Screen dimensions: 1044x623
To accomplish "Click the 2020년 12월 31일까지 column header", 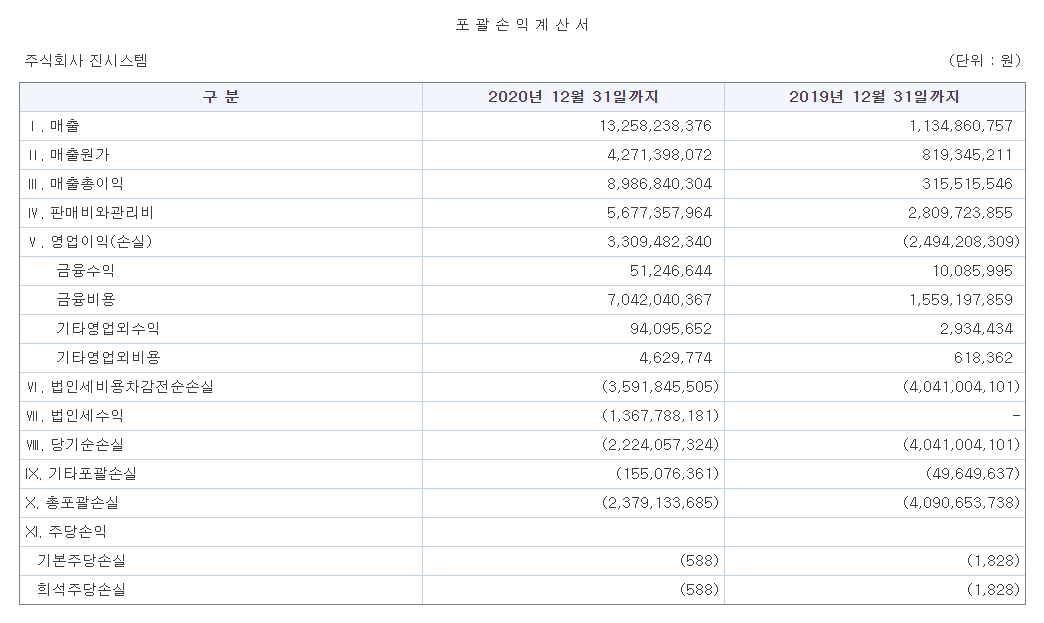I will [x=573, y=97].
